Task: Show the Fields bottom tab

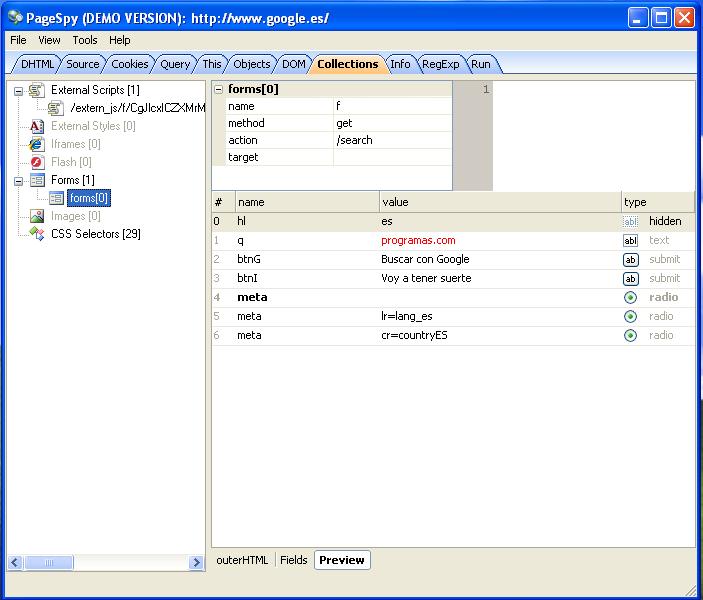Action: tap(294, 560)
